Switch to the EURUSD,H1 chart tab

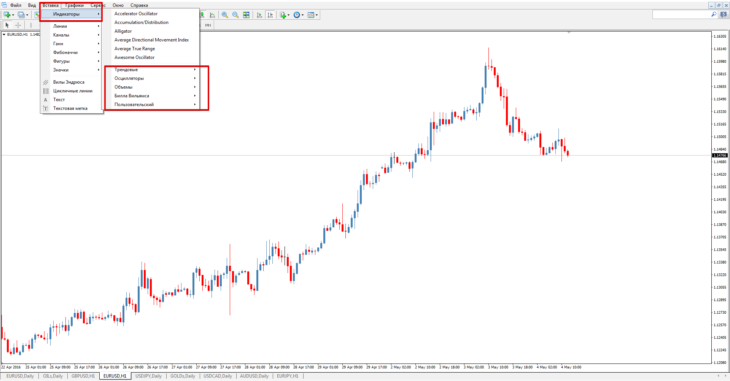click(115, 376)
